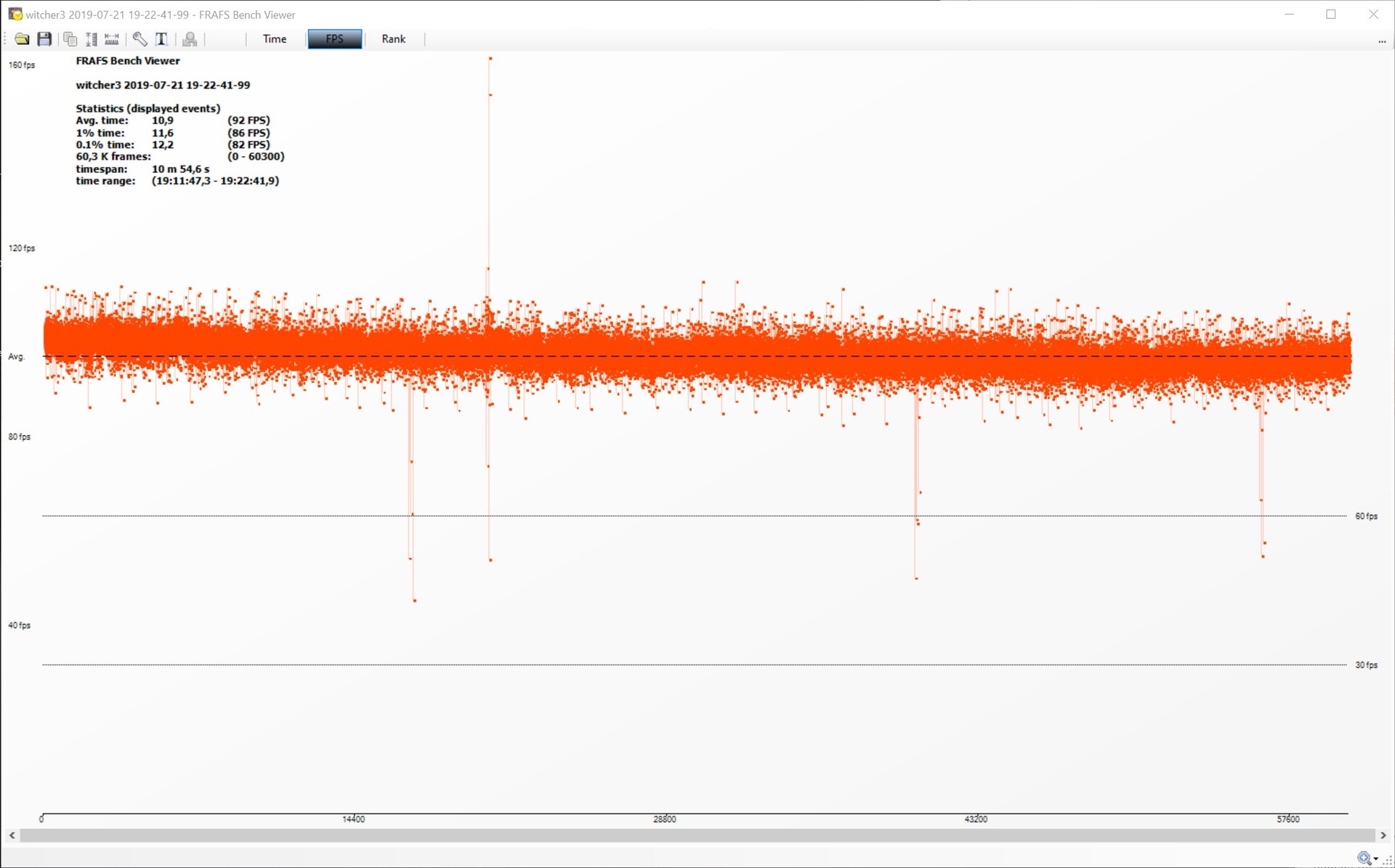Click the toolbar grip handle
Screen dimensions: 1395x868
click(x=6, y=39)
